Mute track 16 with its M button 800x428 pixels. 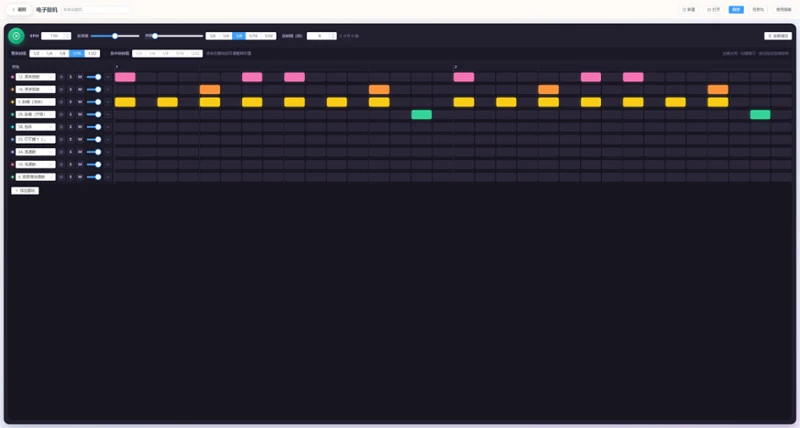(80, 89)
